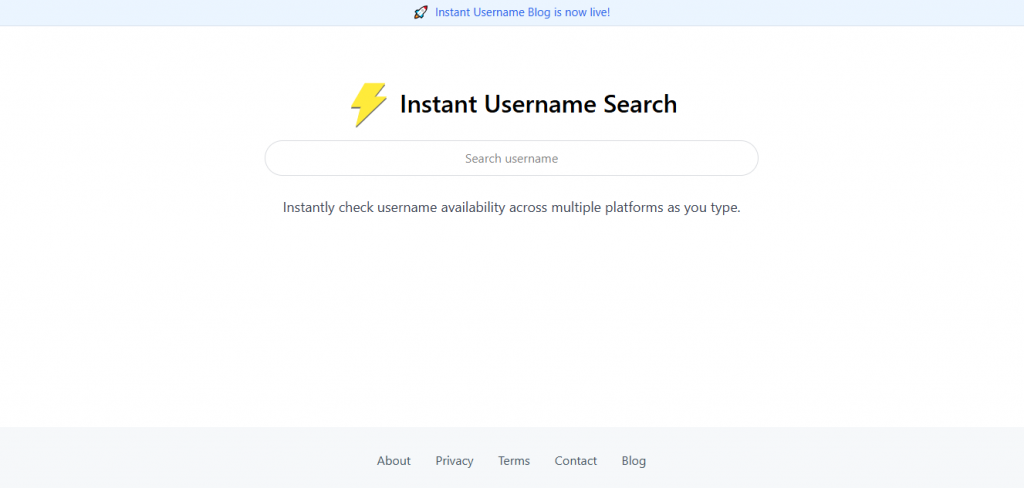This screenshot has height=488, width=1024.
Task: Focus the 'Search username' input field
Action: click(x=511, y=158)
